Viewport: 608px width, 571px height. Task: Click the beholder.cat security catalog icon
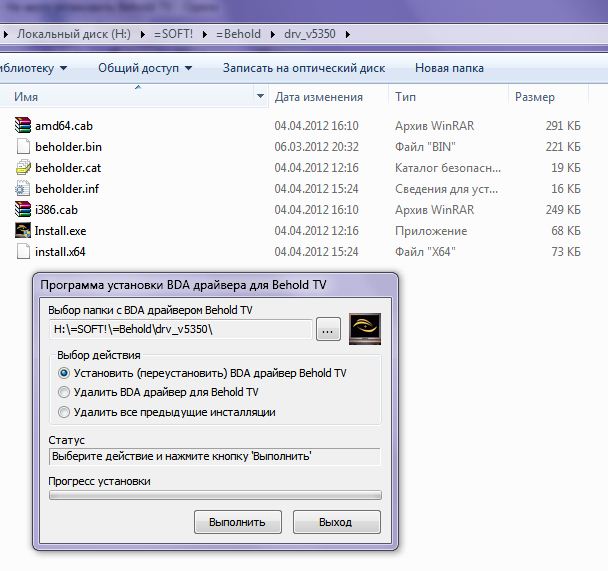click(24, 168)
